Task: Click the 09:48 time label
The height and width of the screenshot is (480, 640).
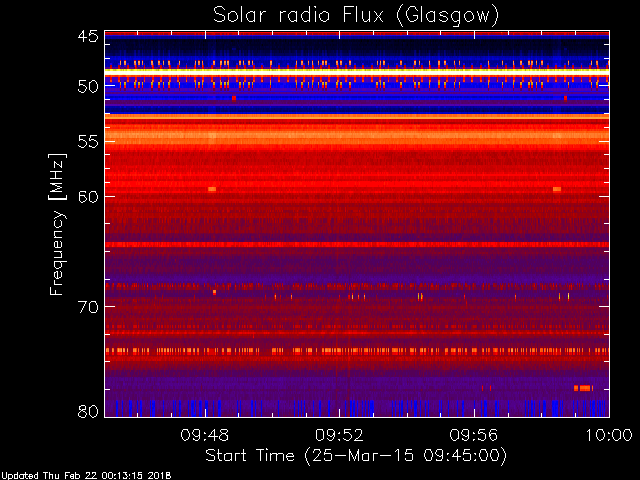Action: click(204, 435)
